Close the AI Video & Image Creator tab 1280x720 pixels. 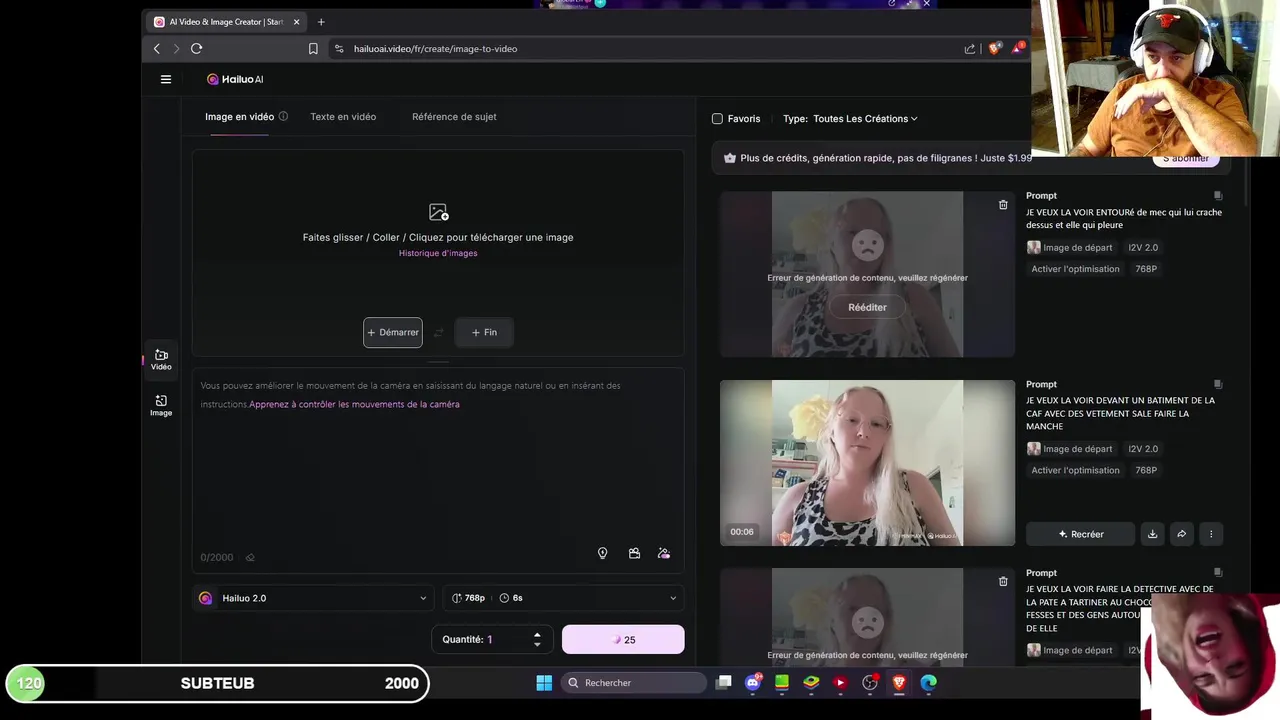[296, 21]
